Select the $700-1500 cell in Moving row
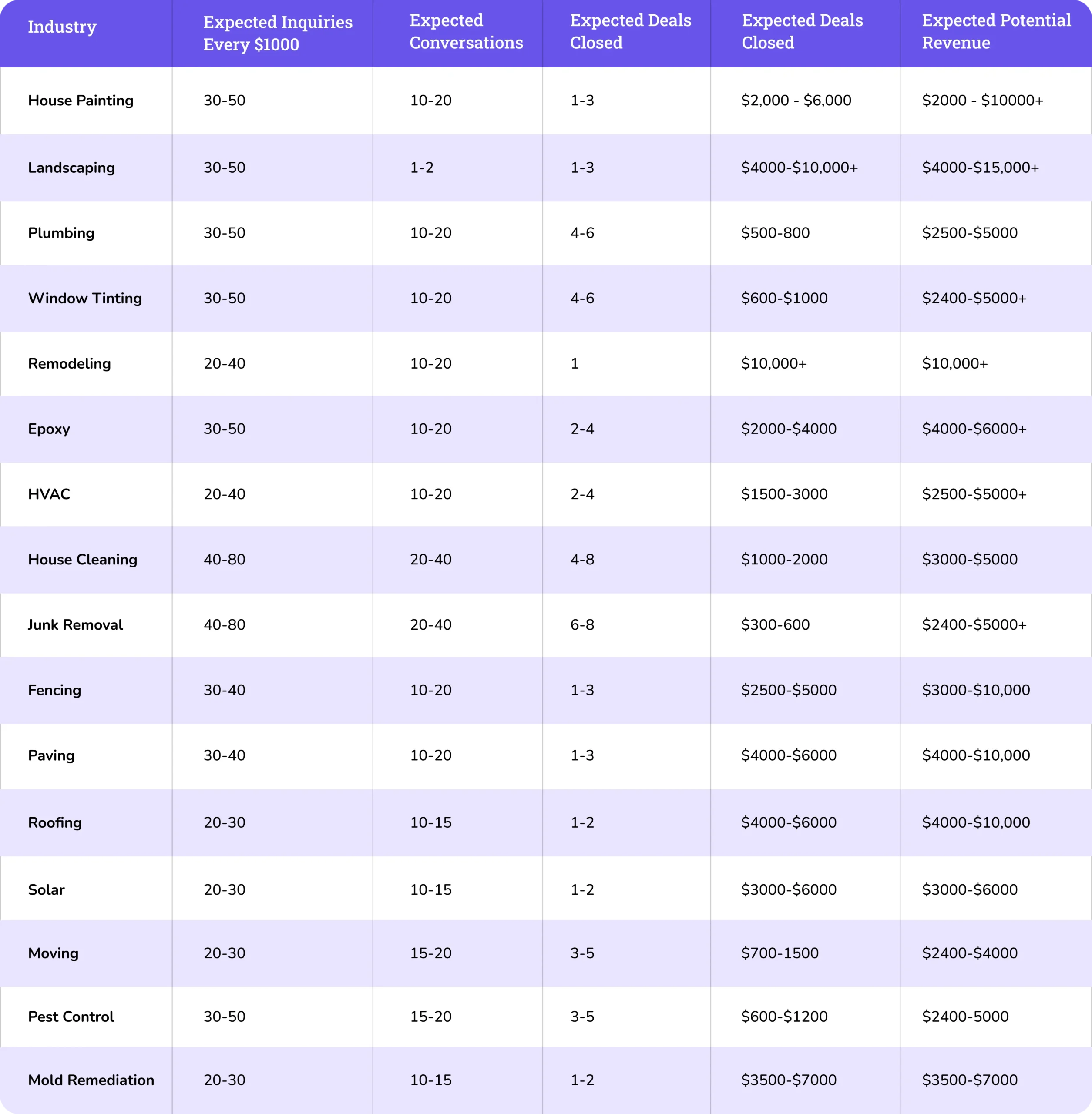Image resolution: width=1092 pixels, height=1114 pixels. [x=780, y=953]
